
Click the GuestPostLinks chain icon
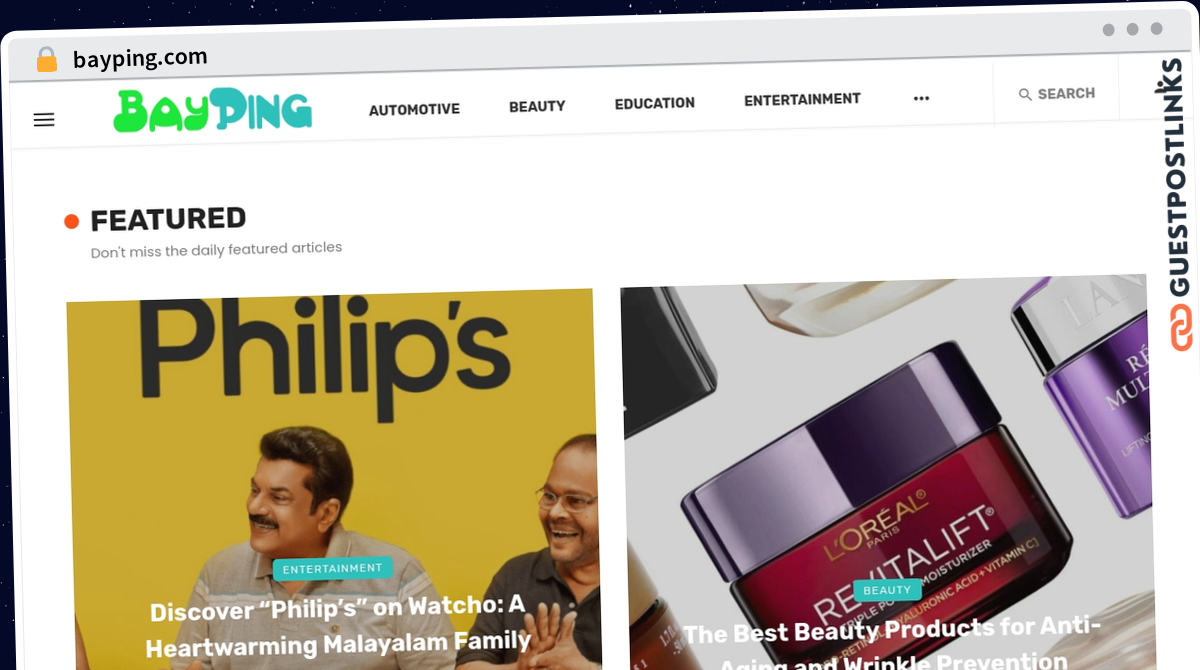coord(1182,328)
